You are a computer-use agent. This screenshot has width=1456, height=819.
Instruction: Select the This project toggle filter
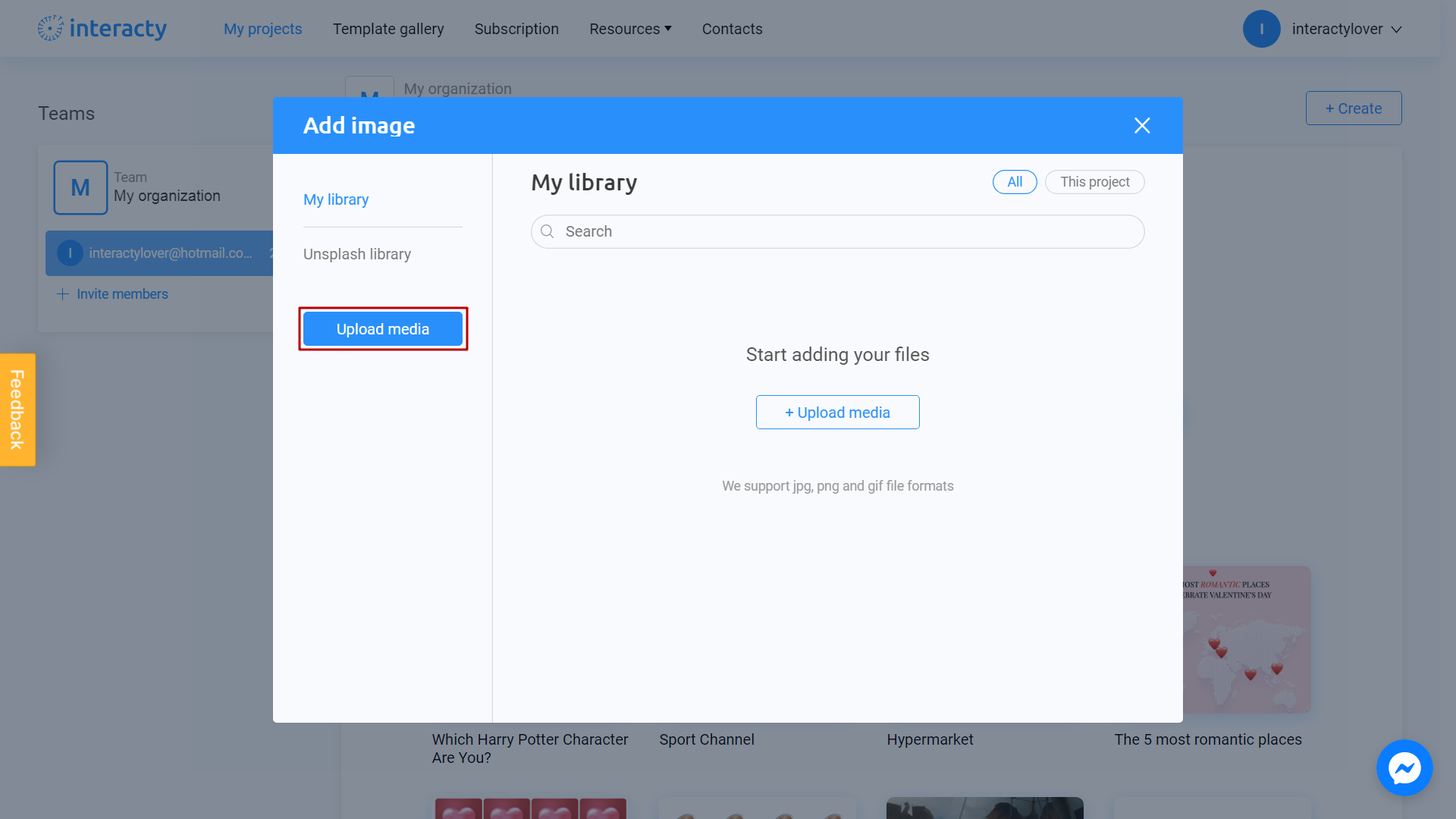coord(1095,182)
